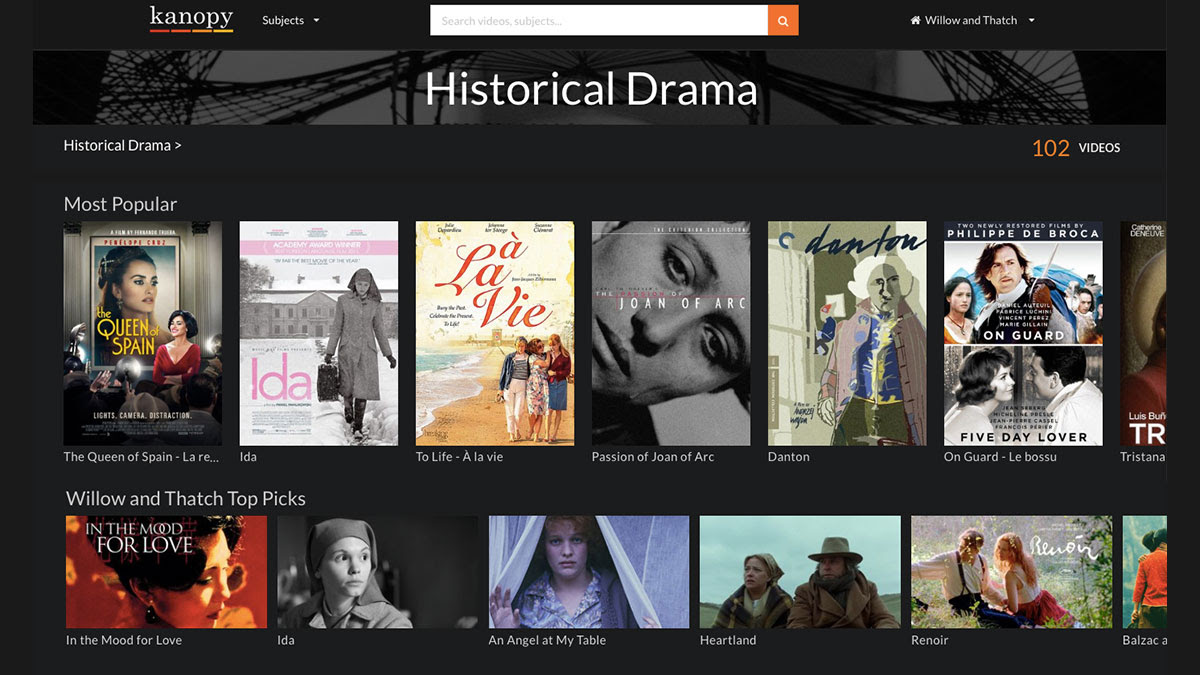Click the Willow and Thatch Top Picks heading
The image size is (1200, 675).
(x=186, y=498)
